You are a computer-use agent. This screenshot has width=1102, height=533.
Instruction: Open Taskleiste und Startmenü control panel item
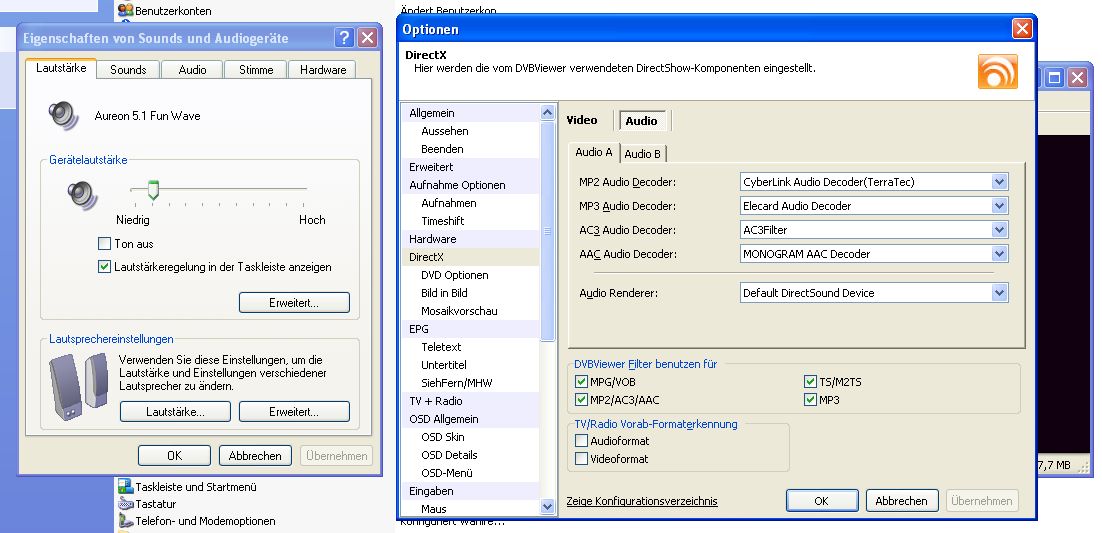[x=126, y=487]
